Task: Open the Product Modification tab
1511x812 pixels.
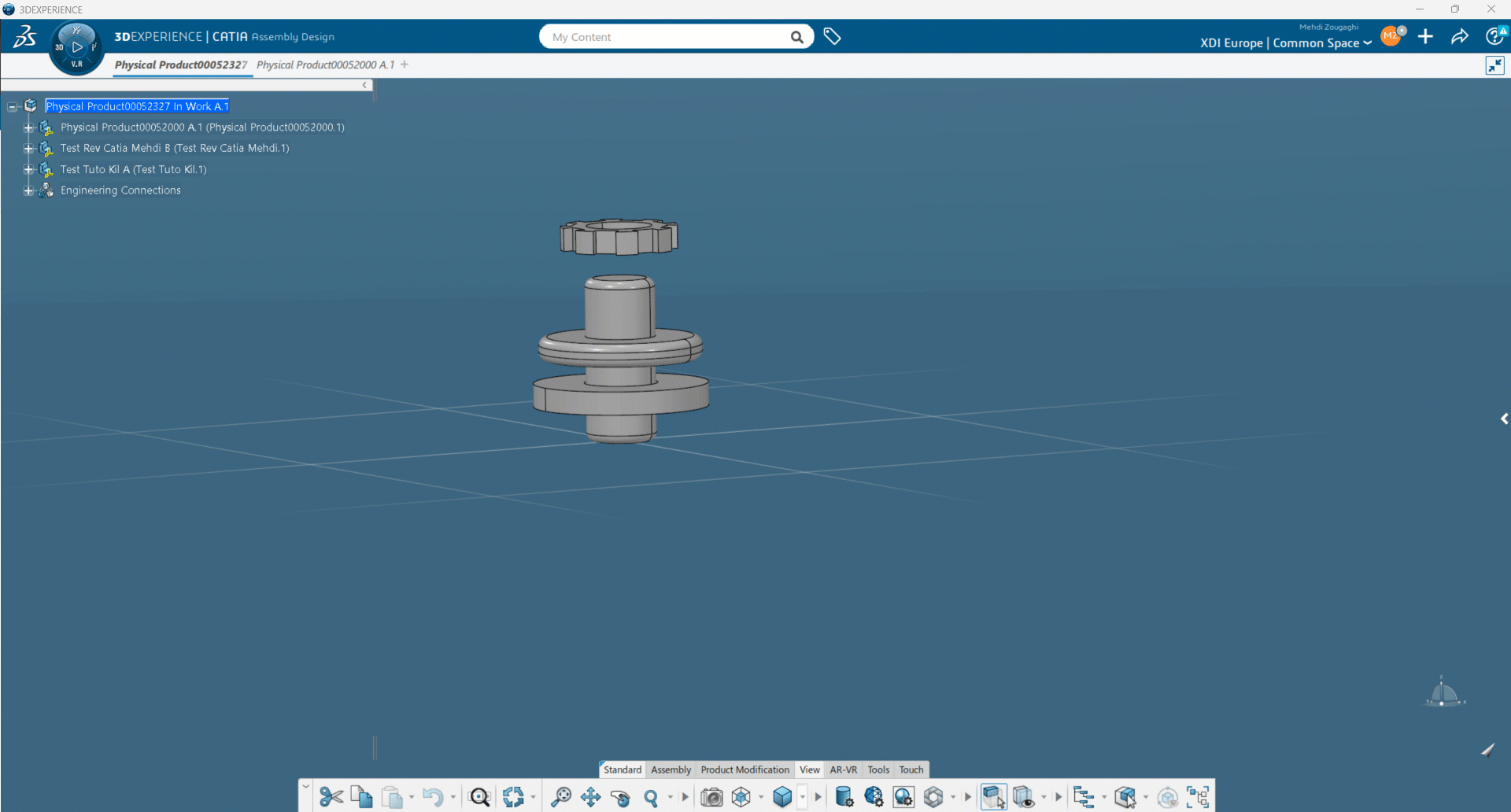Action: click(744, 770)
